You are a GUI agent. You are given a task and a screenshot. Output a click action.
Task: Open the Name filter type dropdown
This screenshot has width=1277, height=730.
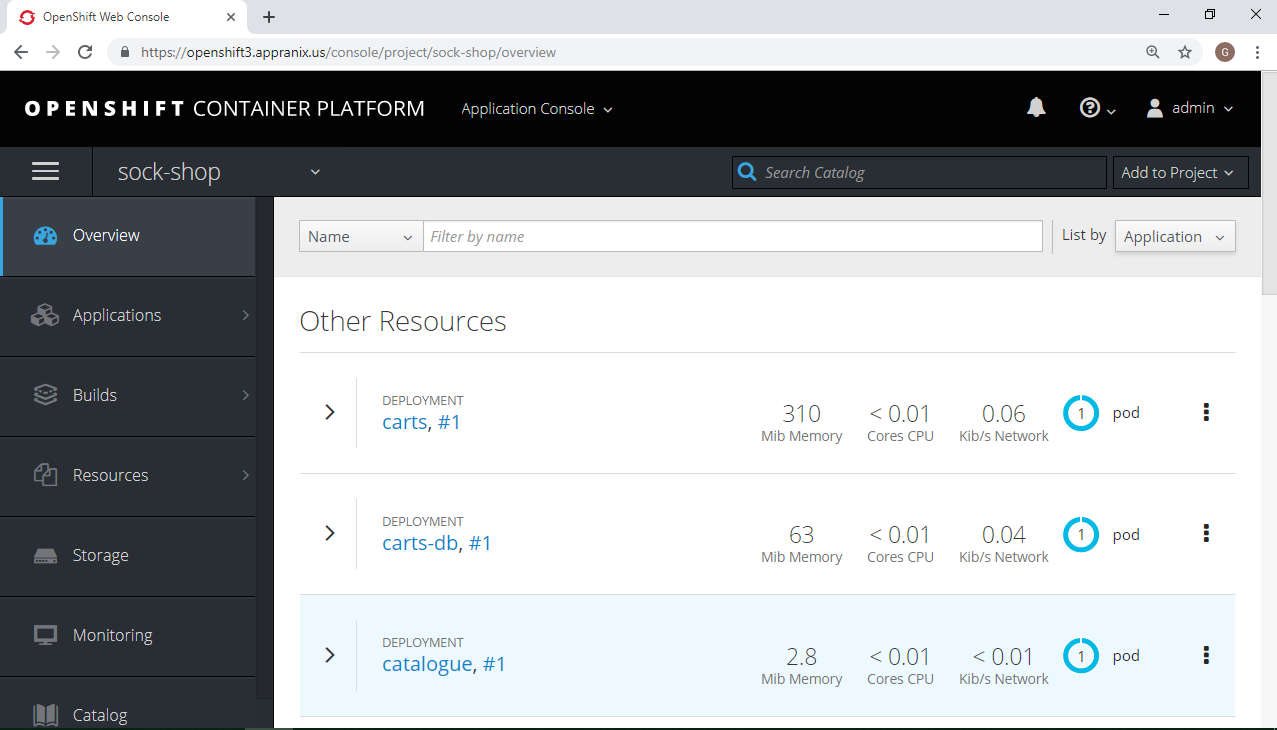360,237
